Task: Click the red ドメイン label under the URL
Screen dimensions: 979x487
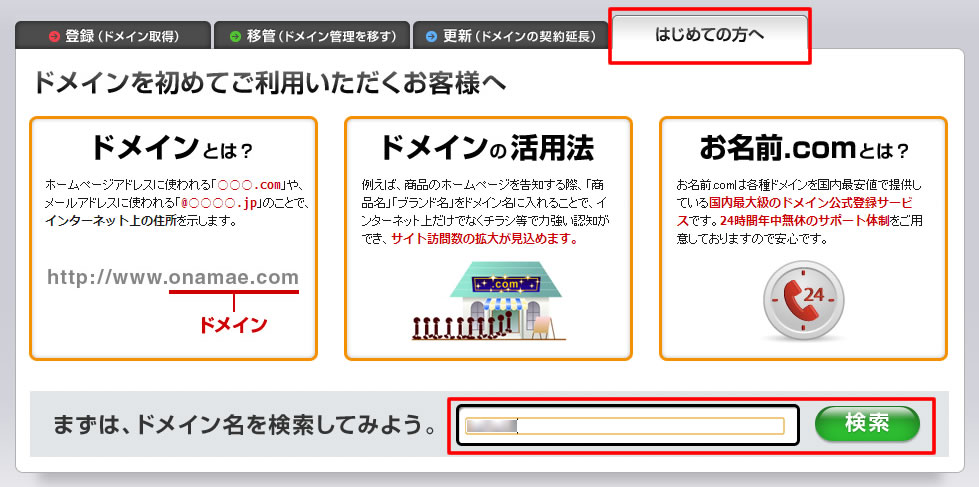Action: click(x=233, y=325)
